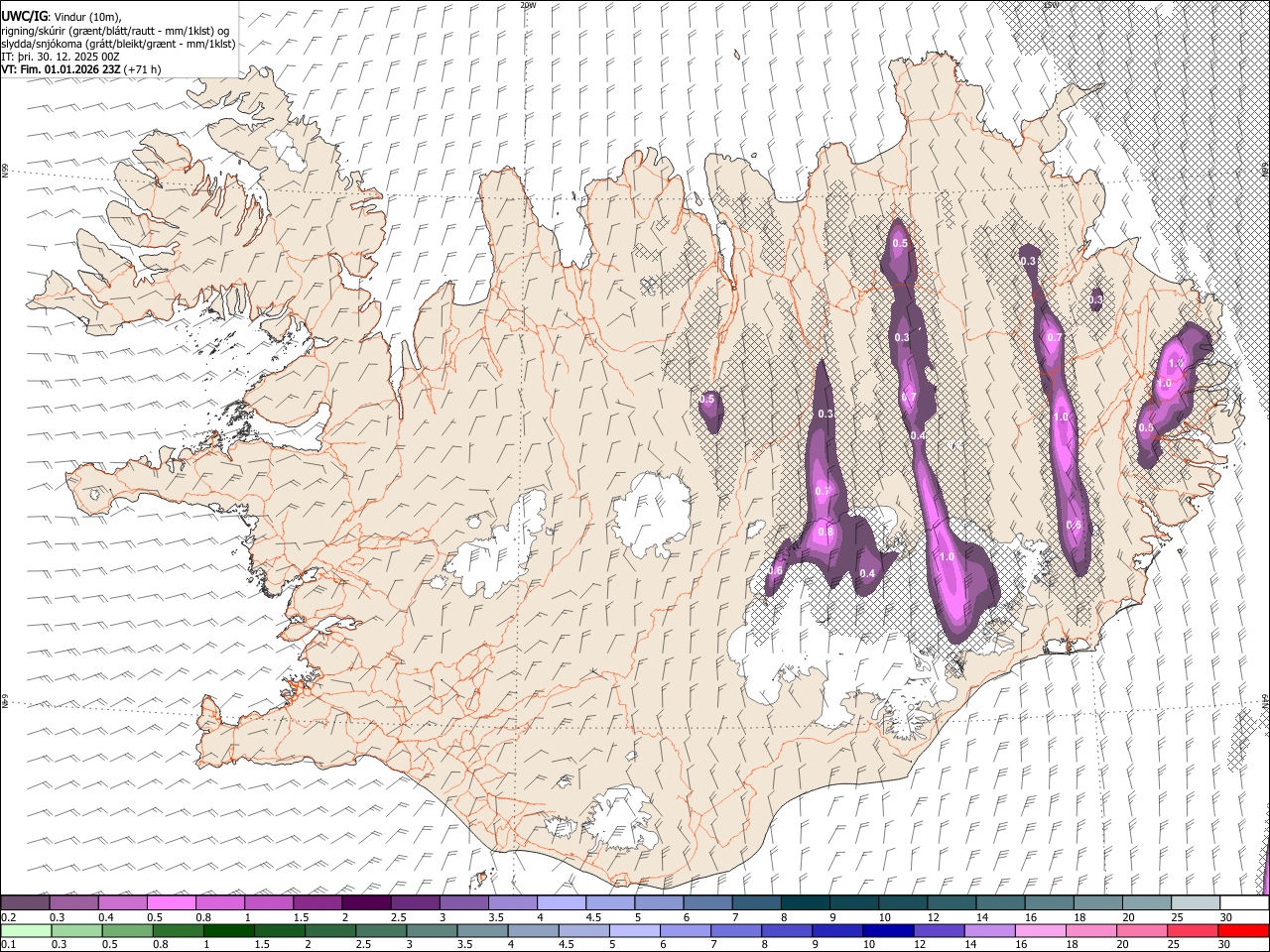Click the upper legend swatch labelled 16
This screenshot has height=952, width=1270.
tap(1048, 903)
